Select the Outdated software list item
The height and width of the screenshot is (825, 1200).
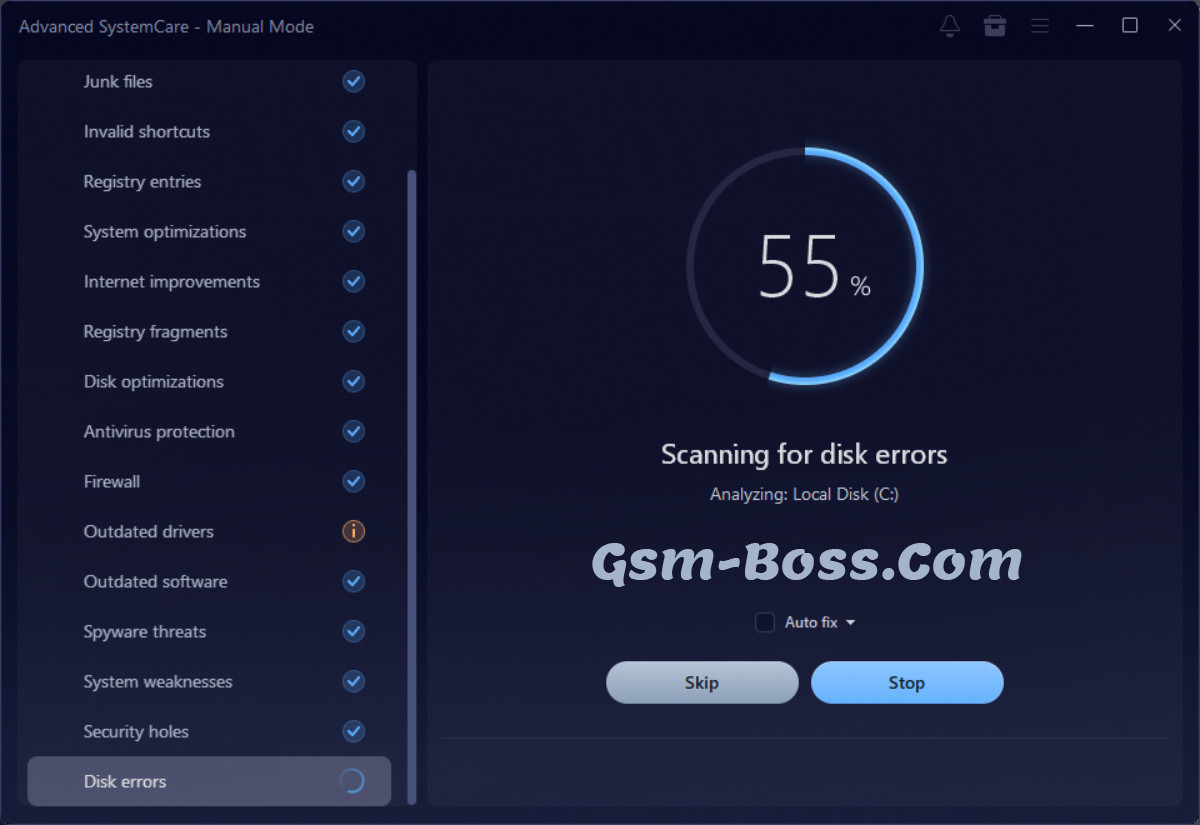(209, 581)
